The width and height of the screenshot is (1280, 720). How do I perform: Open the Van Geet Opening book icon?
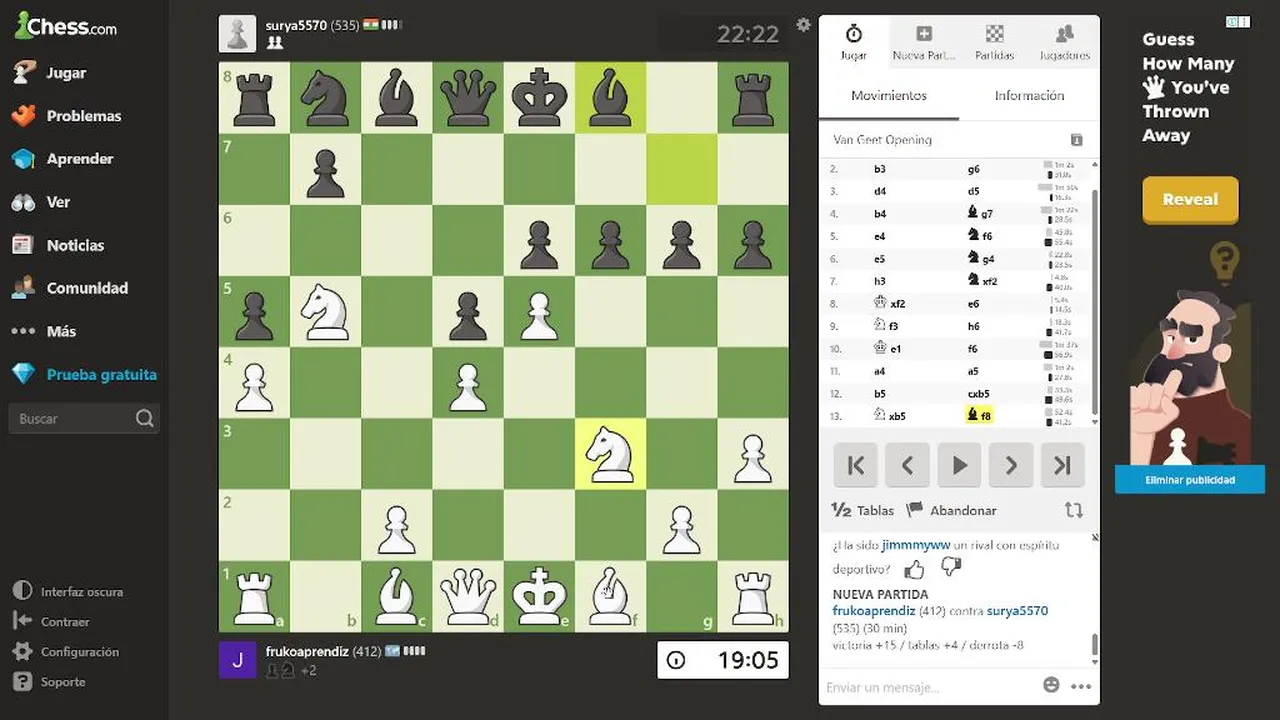coord(1077,140)
